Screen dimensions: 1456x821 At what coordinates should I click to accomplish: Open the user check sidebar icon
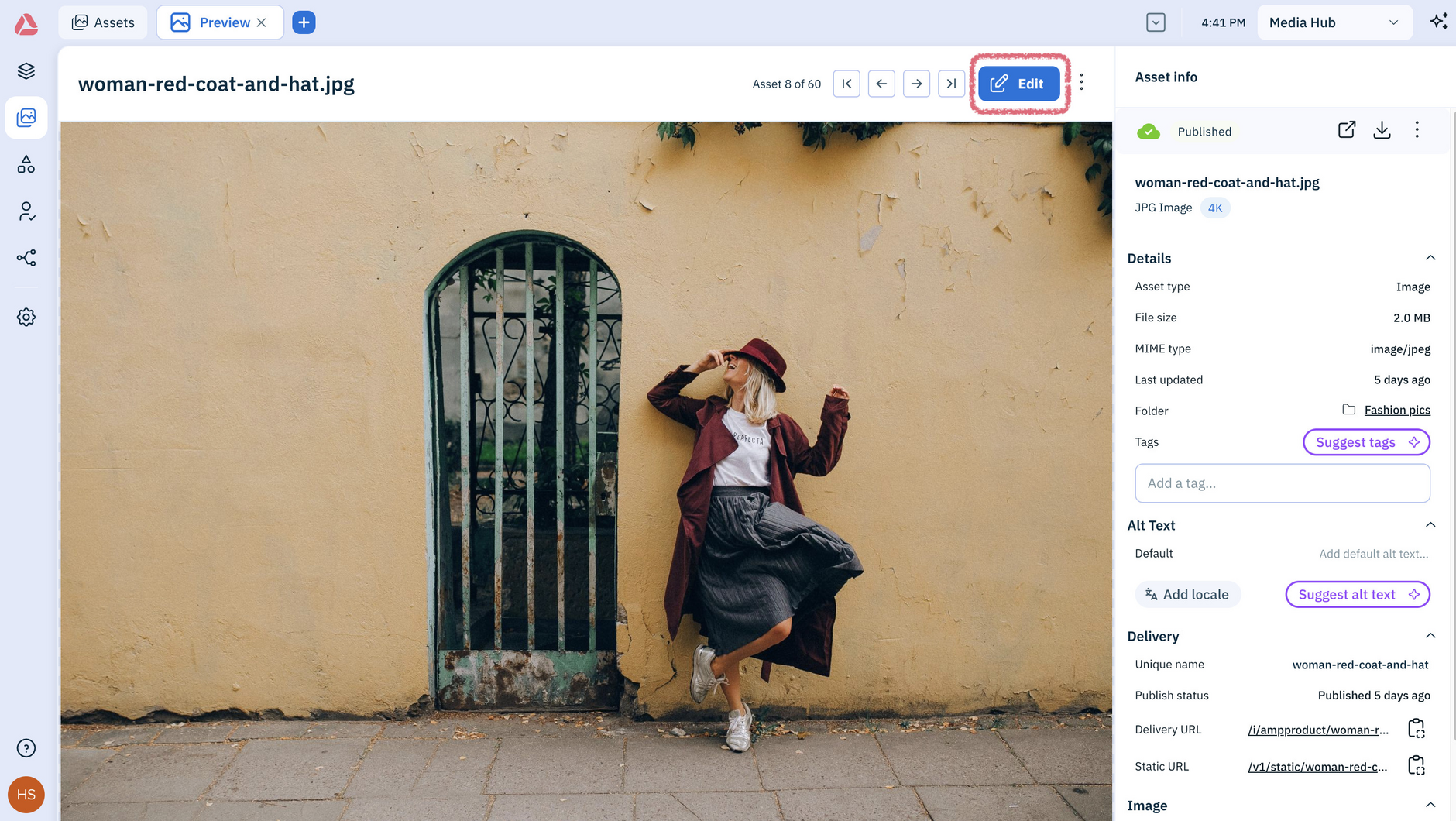(x=26, y=211)
